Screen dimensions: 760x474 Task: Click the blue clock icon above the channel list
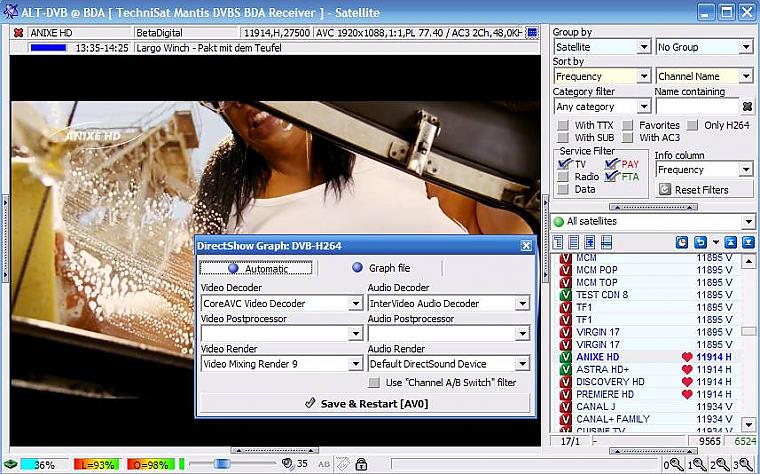[x=682, y=242]
